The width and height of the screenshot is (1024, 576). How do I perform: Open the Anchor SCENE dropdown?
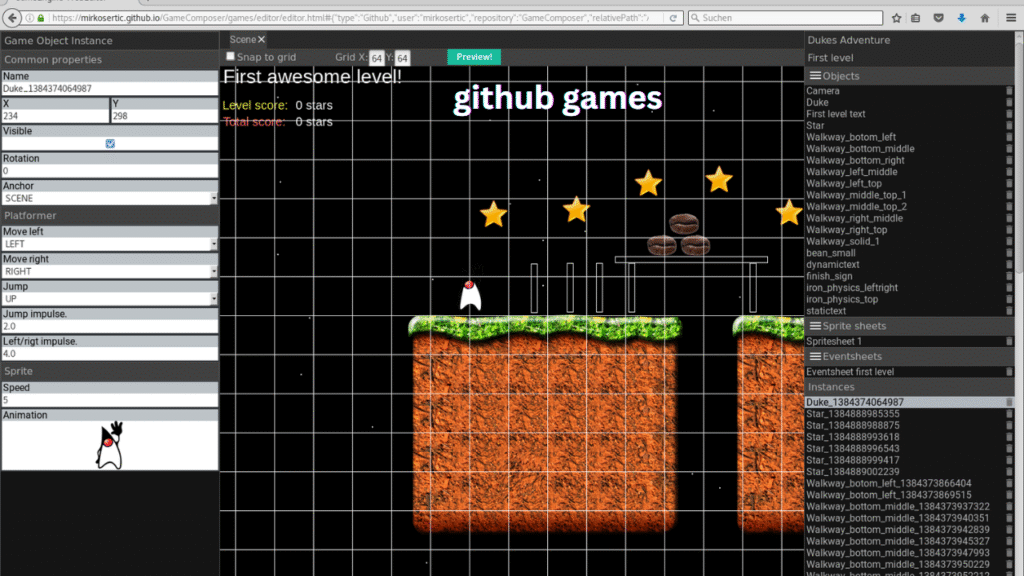[110, 198]
